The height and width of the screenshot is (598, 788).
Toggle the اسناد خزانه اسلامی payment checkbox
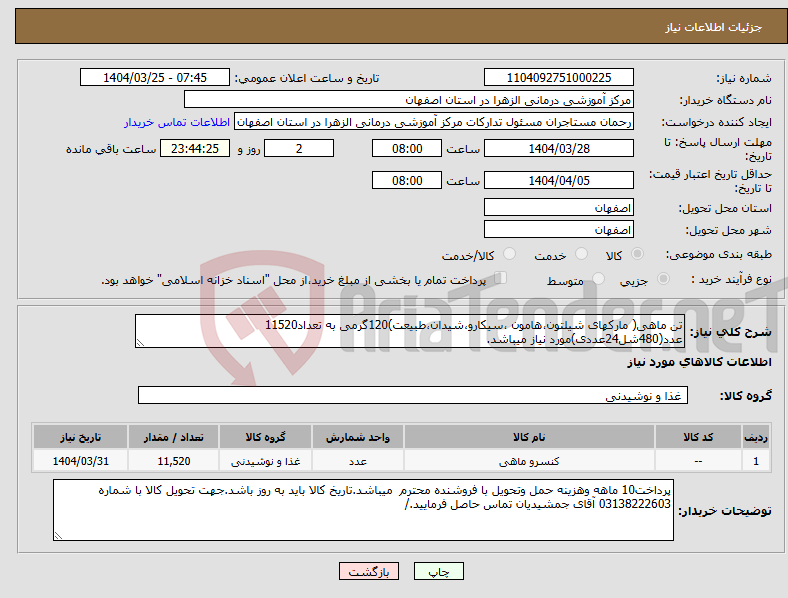point(501,278)
